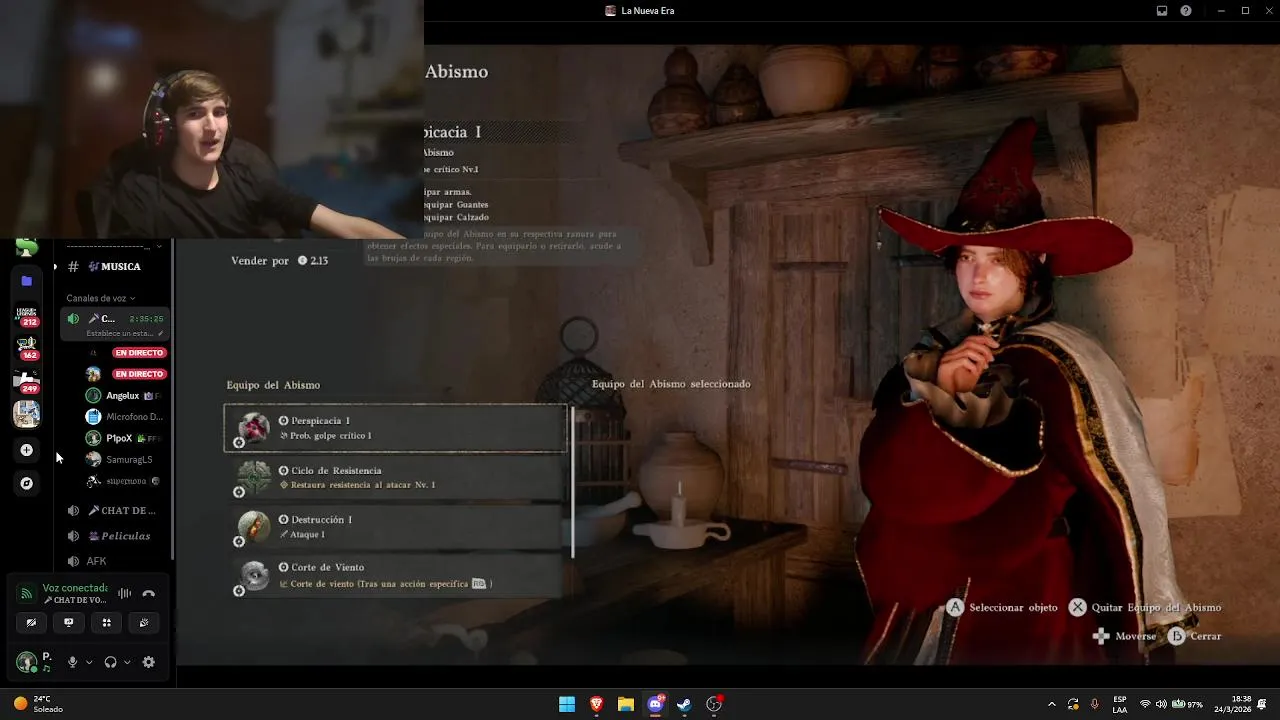Deafen with the Discord headphones icon
1280x720 pixels.
110,662
